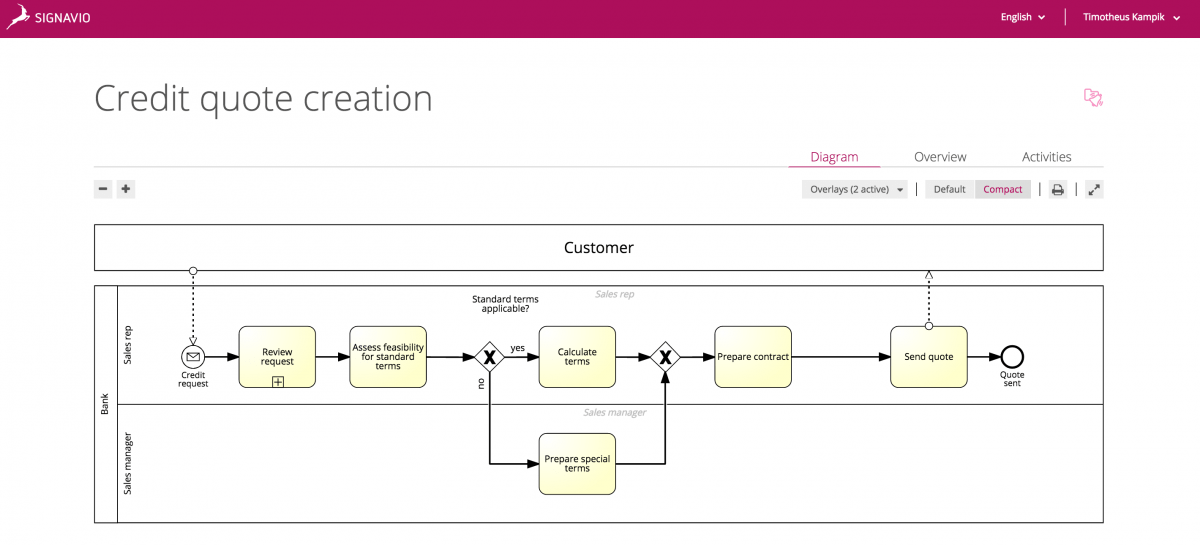Image resolution: width=1200 pixels, height=545 pixels.
Task: Click the 'Quote sent' label
Action: [x=1012, y=379]
